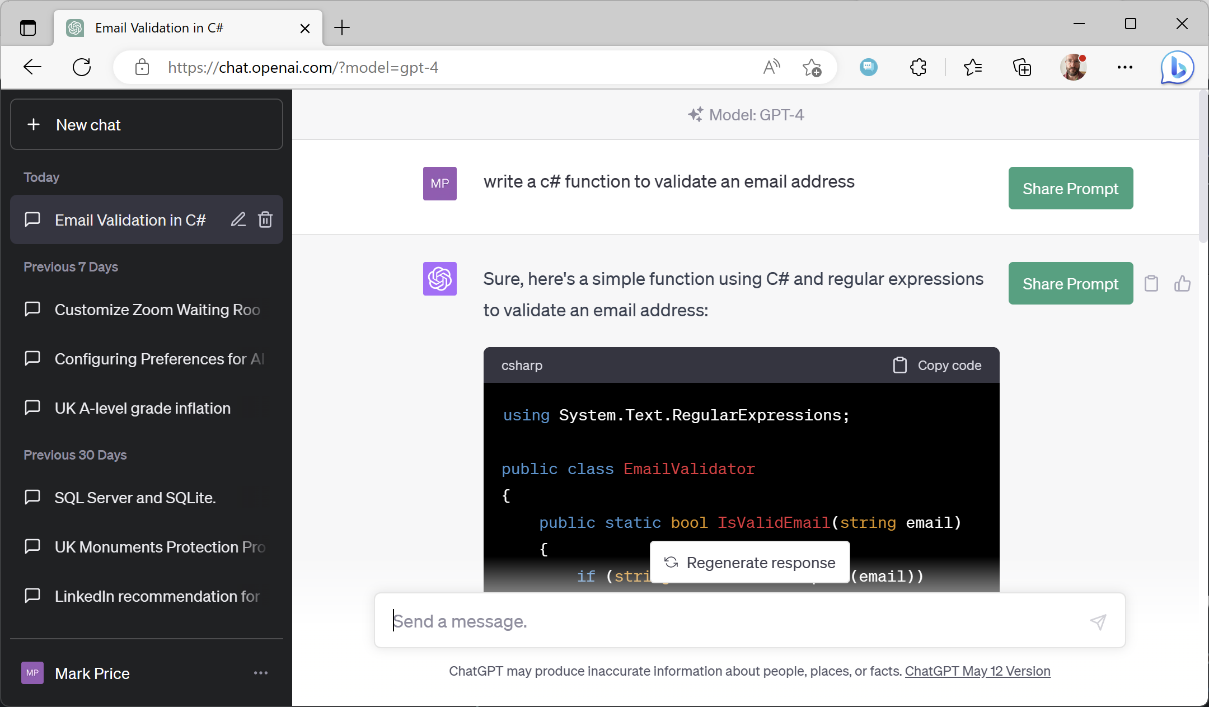This screenshot has width=1209, height=707.
Task: Click the "csharp" code block language label
Action: (522, 365)
